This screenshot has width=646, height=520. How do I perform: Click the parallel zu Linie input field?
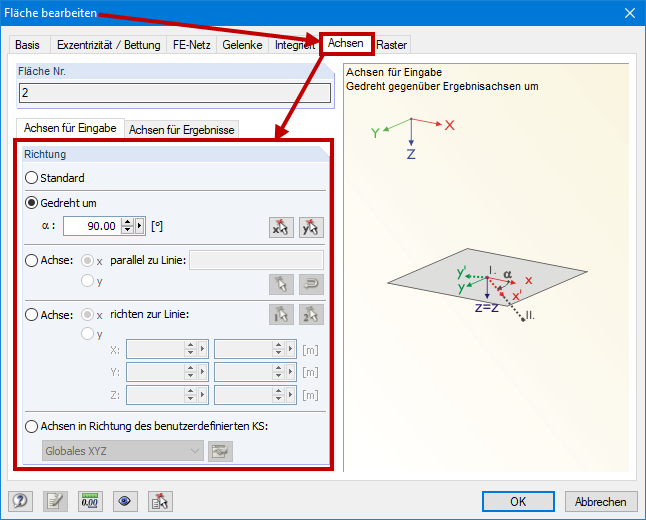[256, 260]
